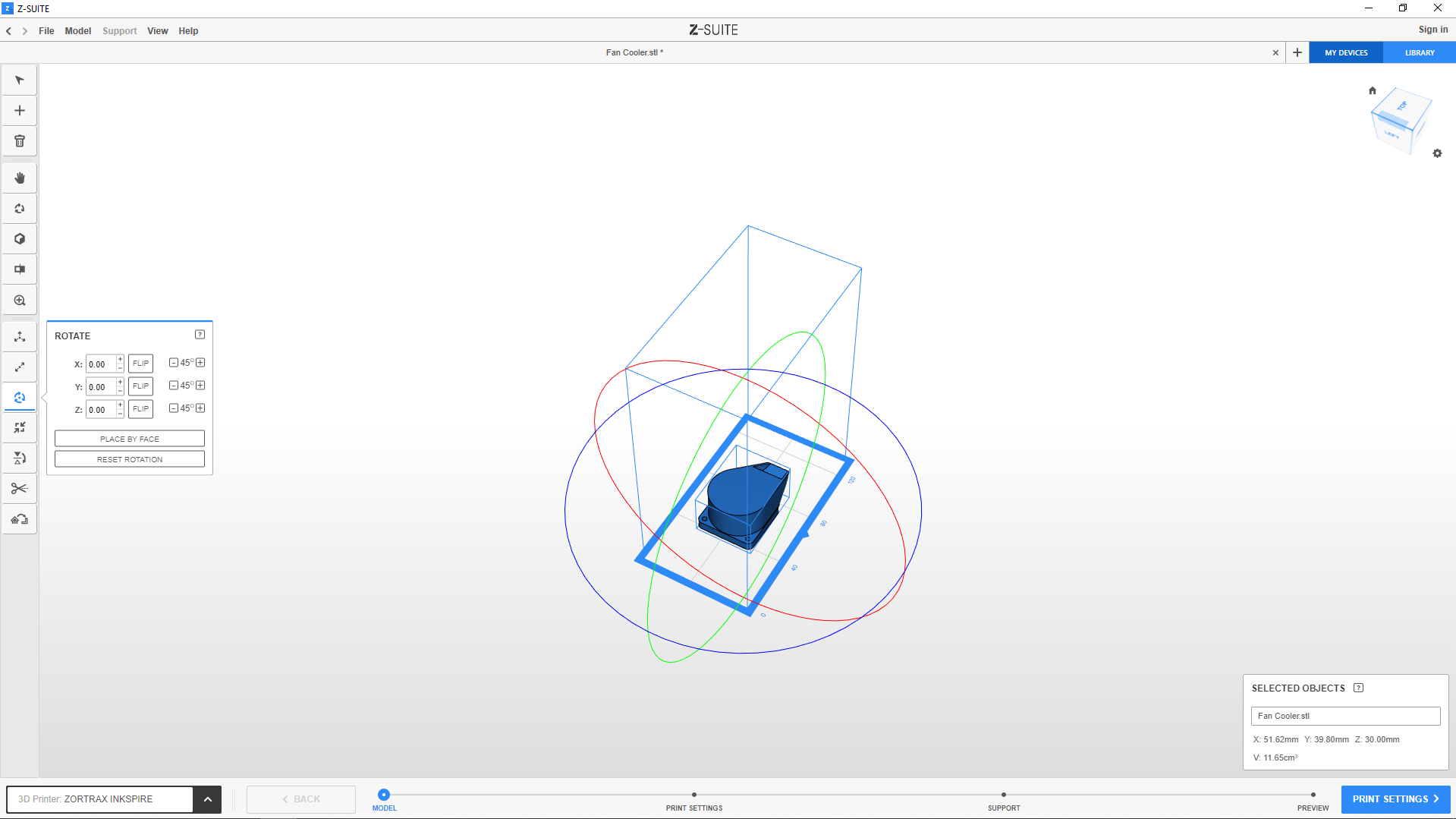
Task: Open the File menu
Action: [46, 31]
